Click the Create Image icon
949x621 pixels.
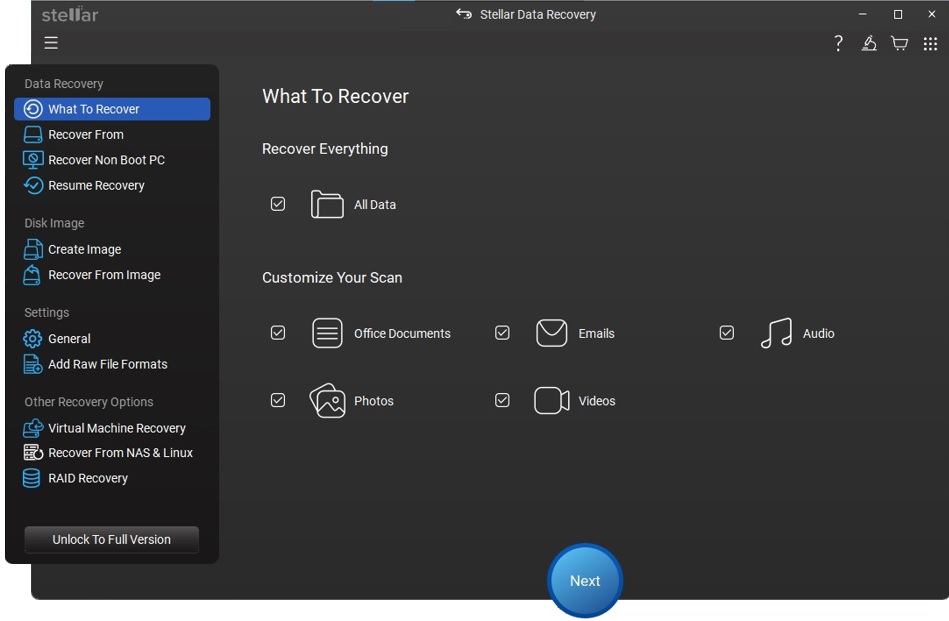33,249
